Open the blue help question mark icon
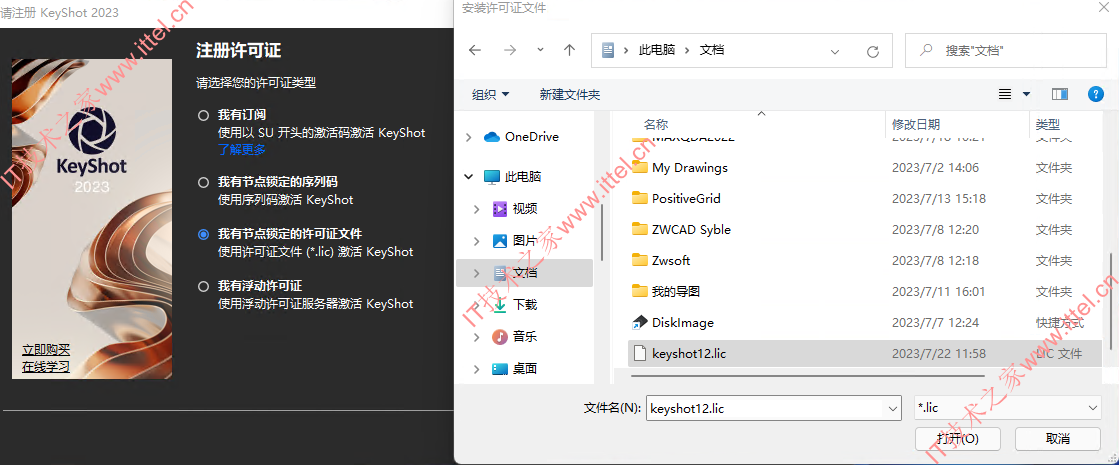The image size is (1119, 465). [x=1095, y=94]
